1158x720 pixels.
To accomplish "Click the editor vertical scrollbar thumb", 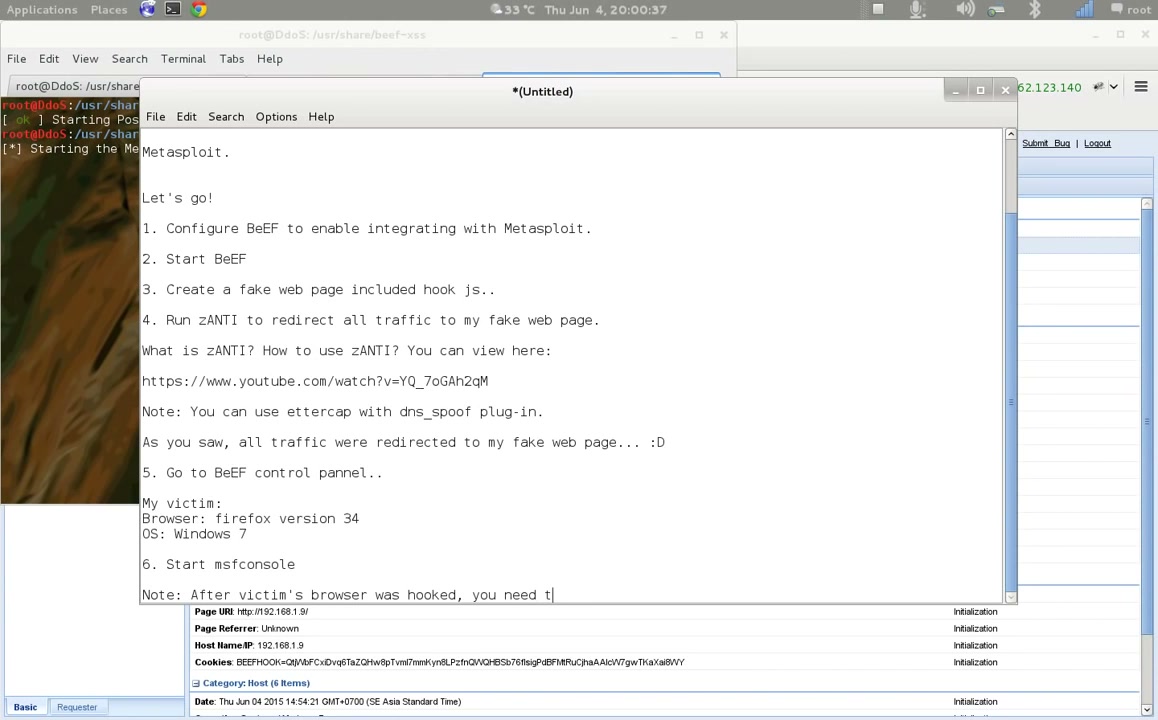I will pos(1011,402).
